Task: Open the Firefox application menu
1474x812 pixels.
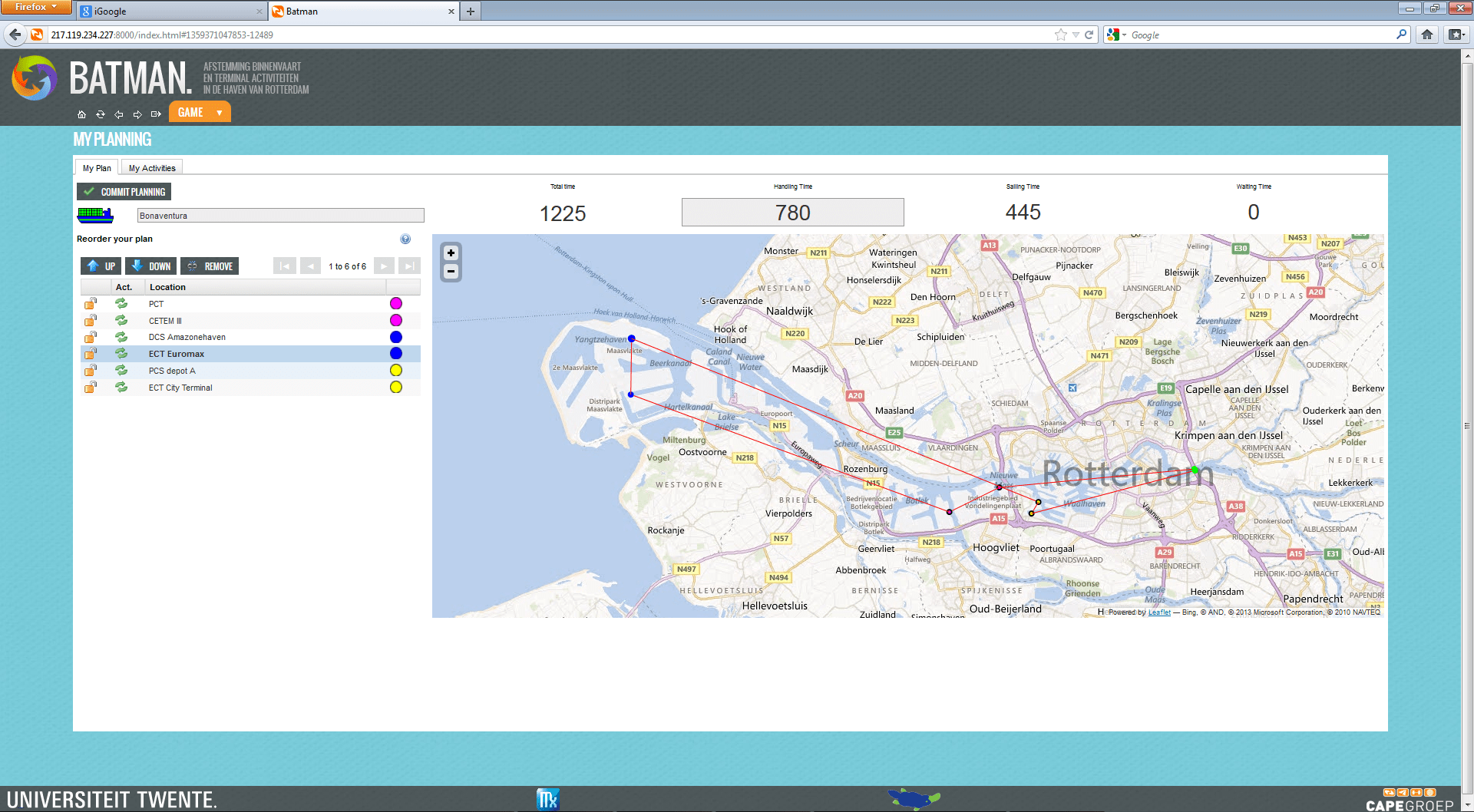Action: 36,7
